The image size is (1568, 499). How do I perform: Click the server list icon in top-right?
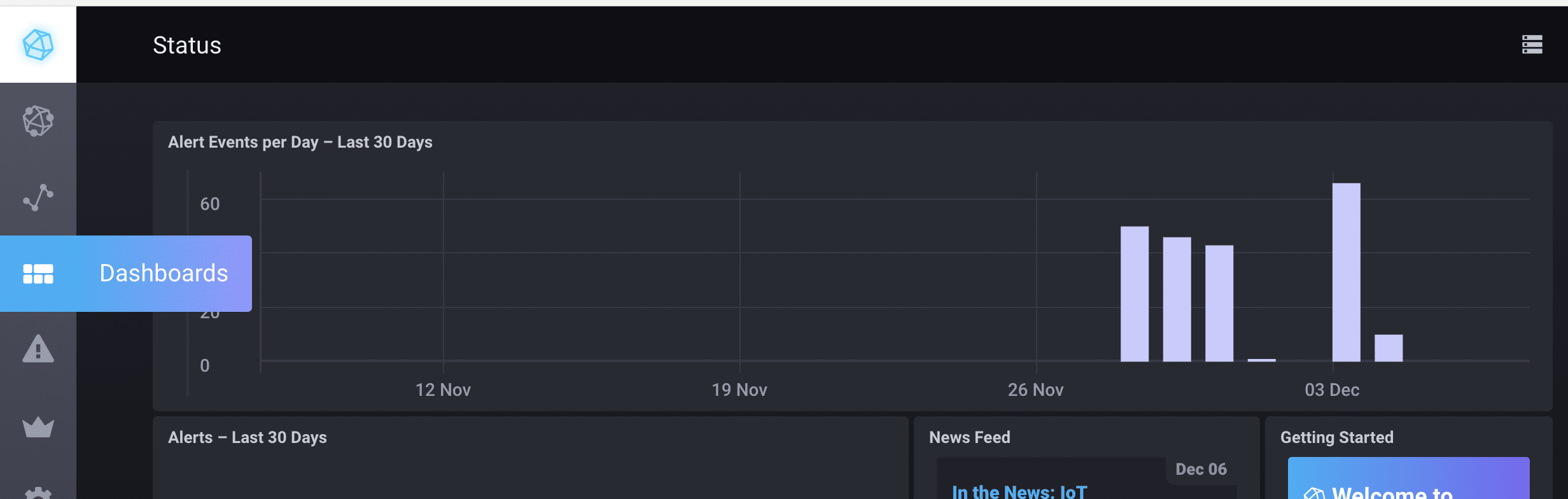click(x=1532, y=45)
